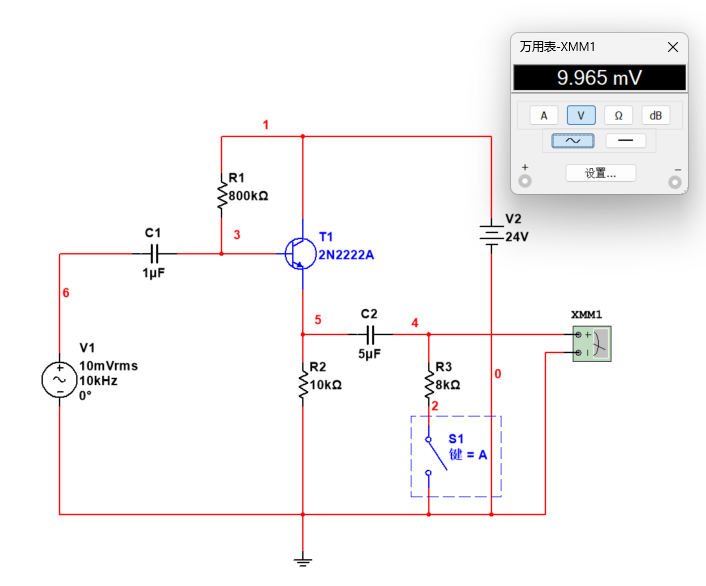Viewport: 706px width, 586px height.
Task: Set multimeter to voltmeter V mode
Action: point(581,115)
